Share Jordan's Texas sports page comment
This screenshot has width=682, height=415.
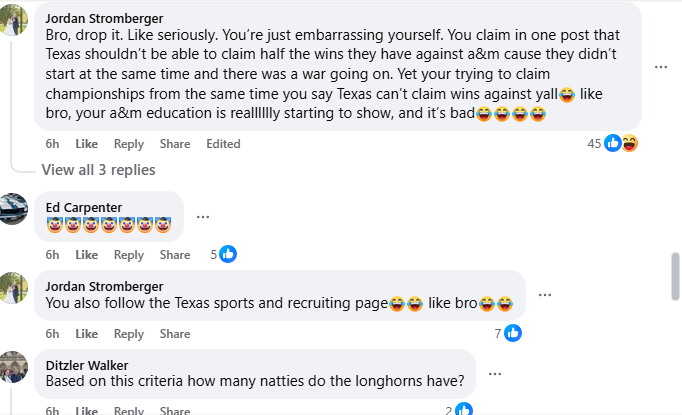pos(175,334)
